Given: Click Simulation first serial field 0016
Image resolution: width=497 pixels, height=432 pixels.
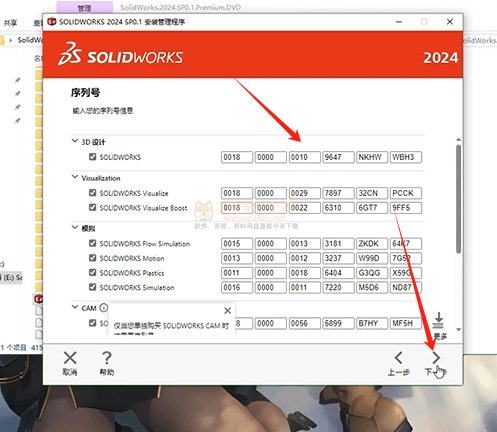Looking at the screenshot, I should [x=237, y=287].
